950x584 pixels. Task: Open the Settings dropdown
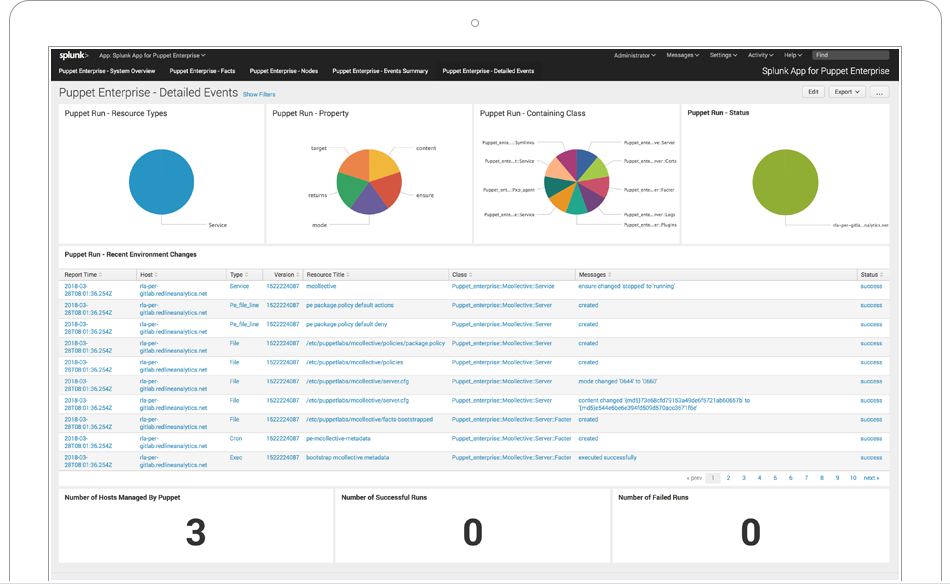point(723,55)
